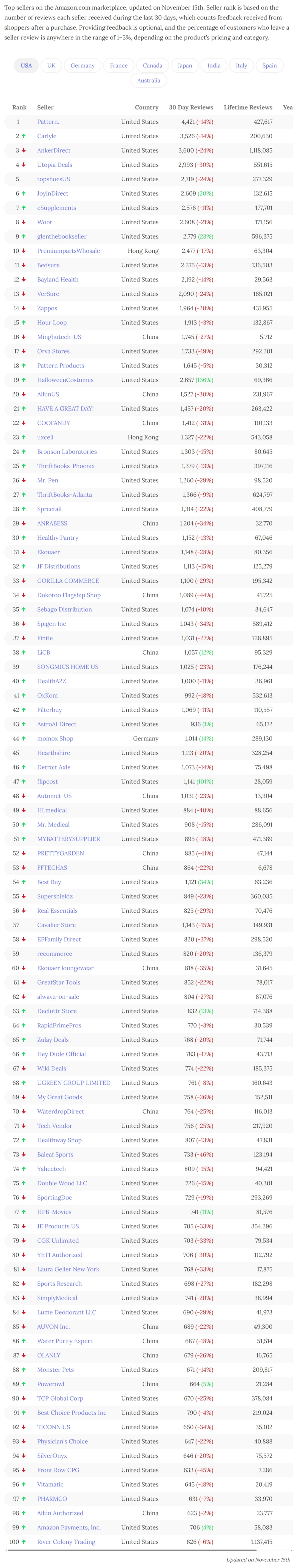
Task: Switch to the Italy tab
Action: [242, 66]
